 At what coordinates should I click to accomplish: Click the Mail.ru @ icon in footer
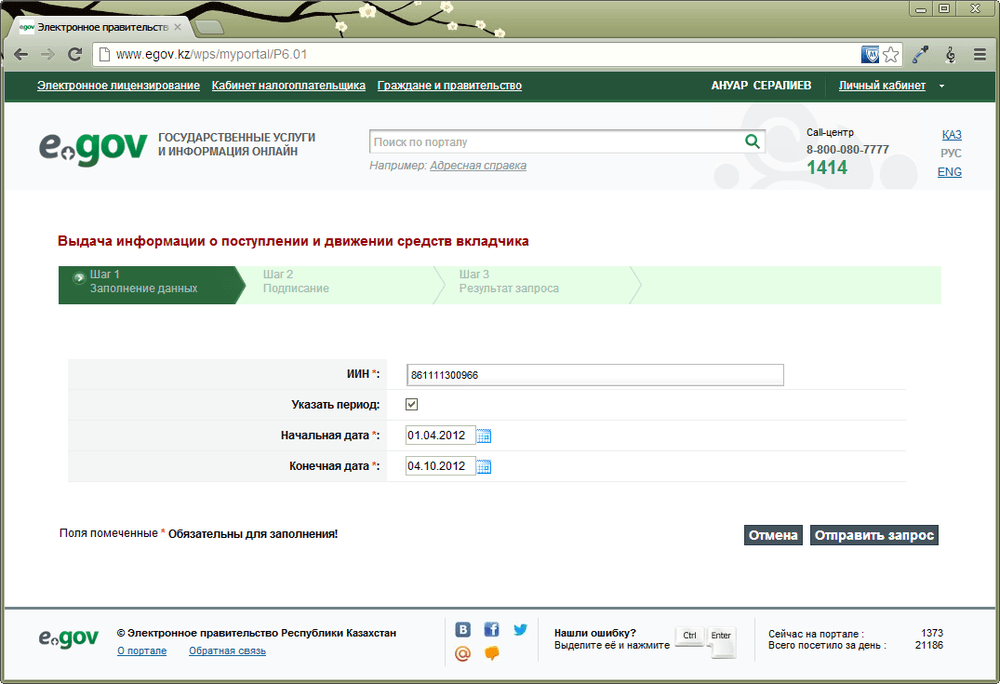click(463, 653)
